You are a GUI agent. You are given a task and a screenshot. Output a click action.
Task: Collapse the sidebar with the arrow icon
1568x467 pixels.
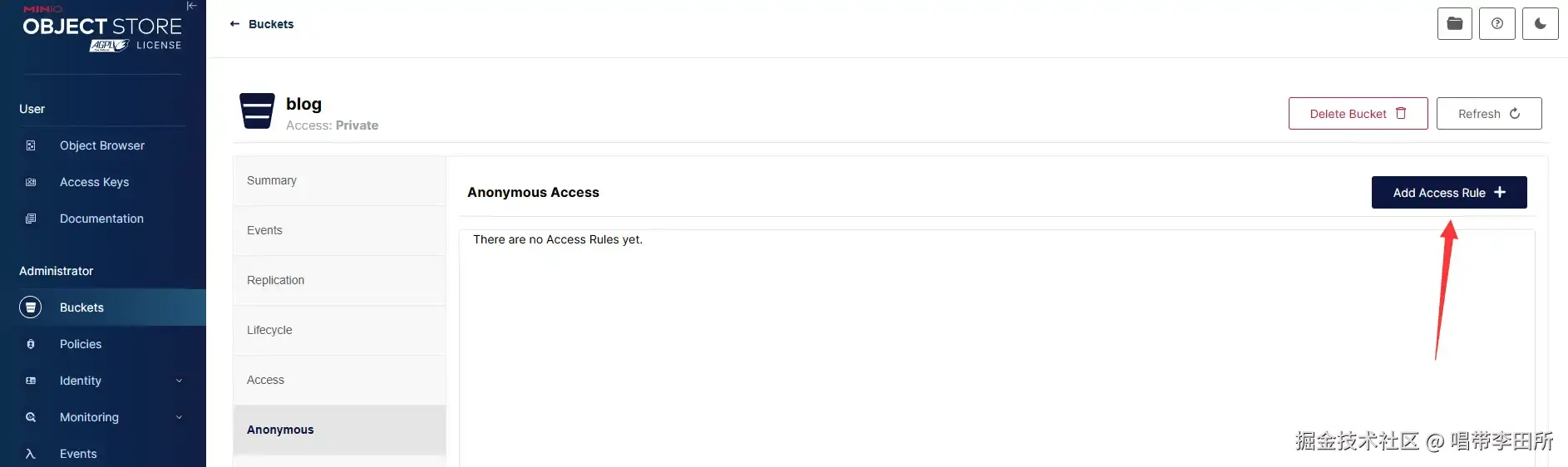[191, 6]
